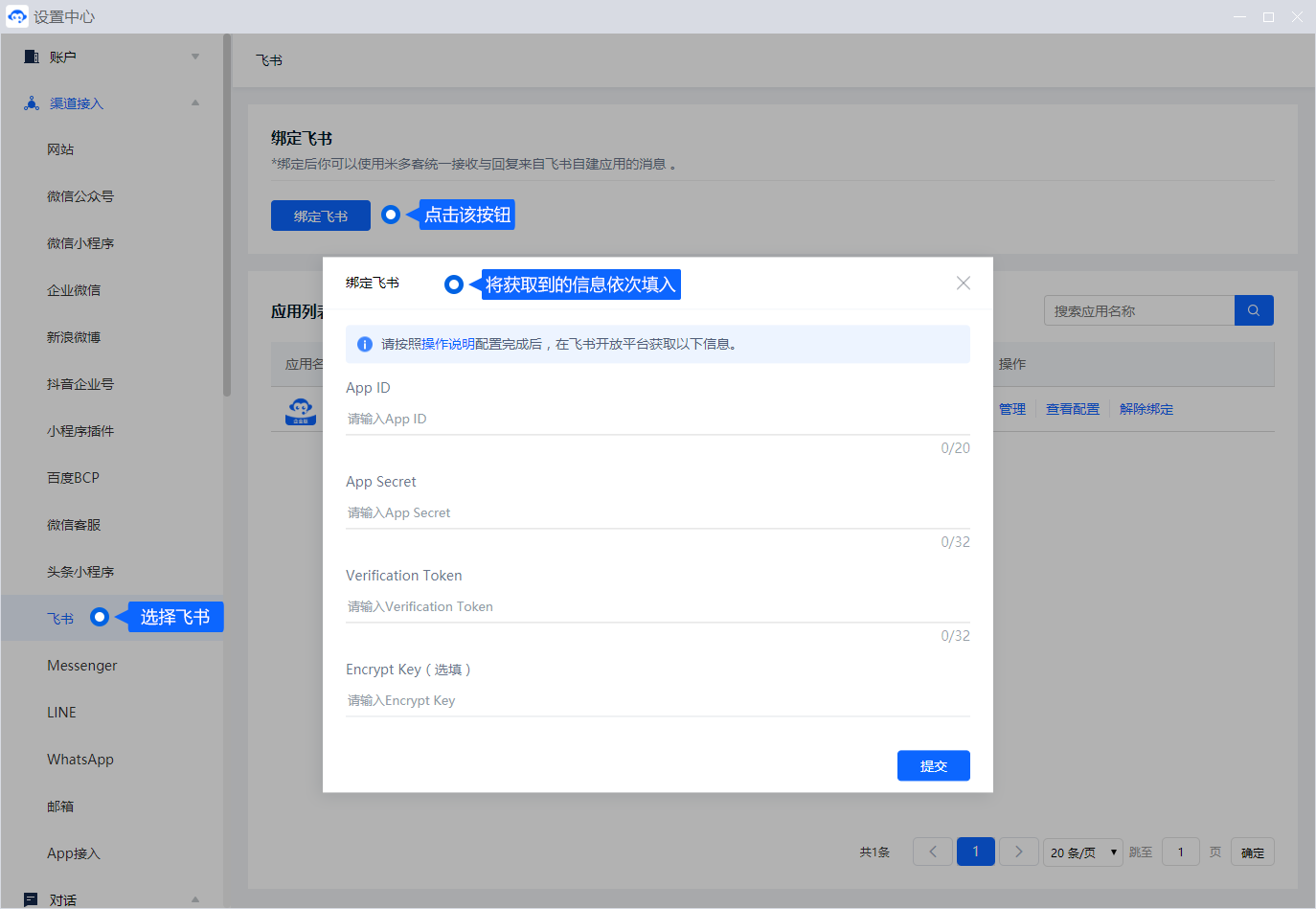Click the 对话 chat icon in sidebar
The height and width of the screenshot is (909, 1316).
(32, 899)
